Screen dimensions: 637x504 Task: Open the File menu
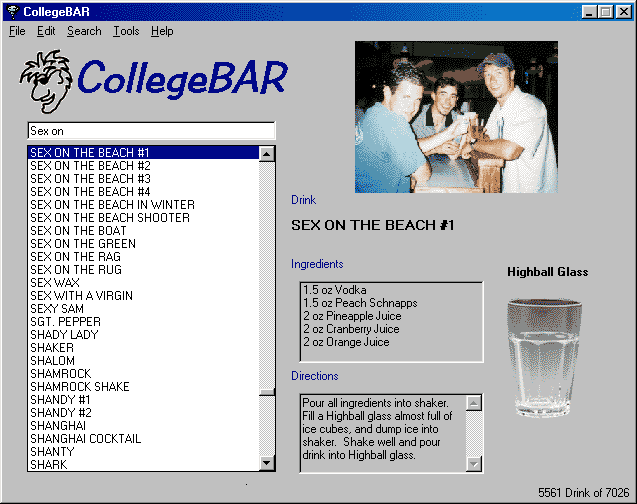pos(17,31)
